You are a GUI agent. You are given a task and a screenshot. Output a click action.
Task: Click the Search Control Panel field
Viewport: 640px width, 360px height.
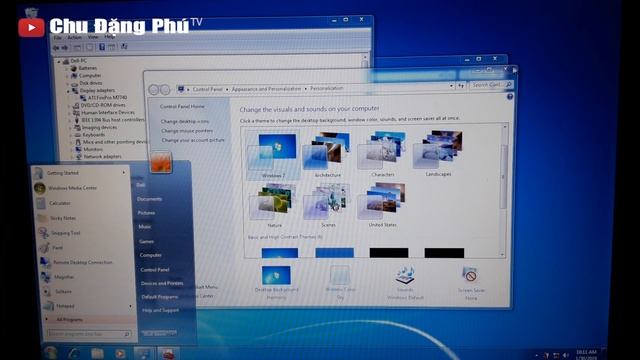pyautogui.click(x=491, y=85)
